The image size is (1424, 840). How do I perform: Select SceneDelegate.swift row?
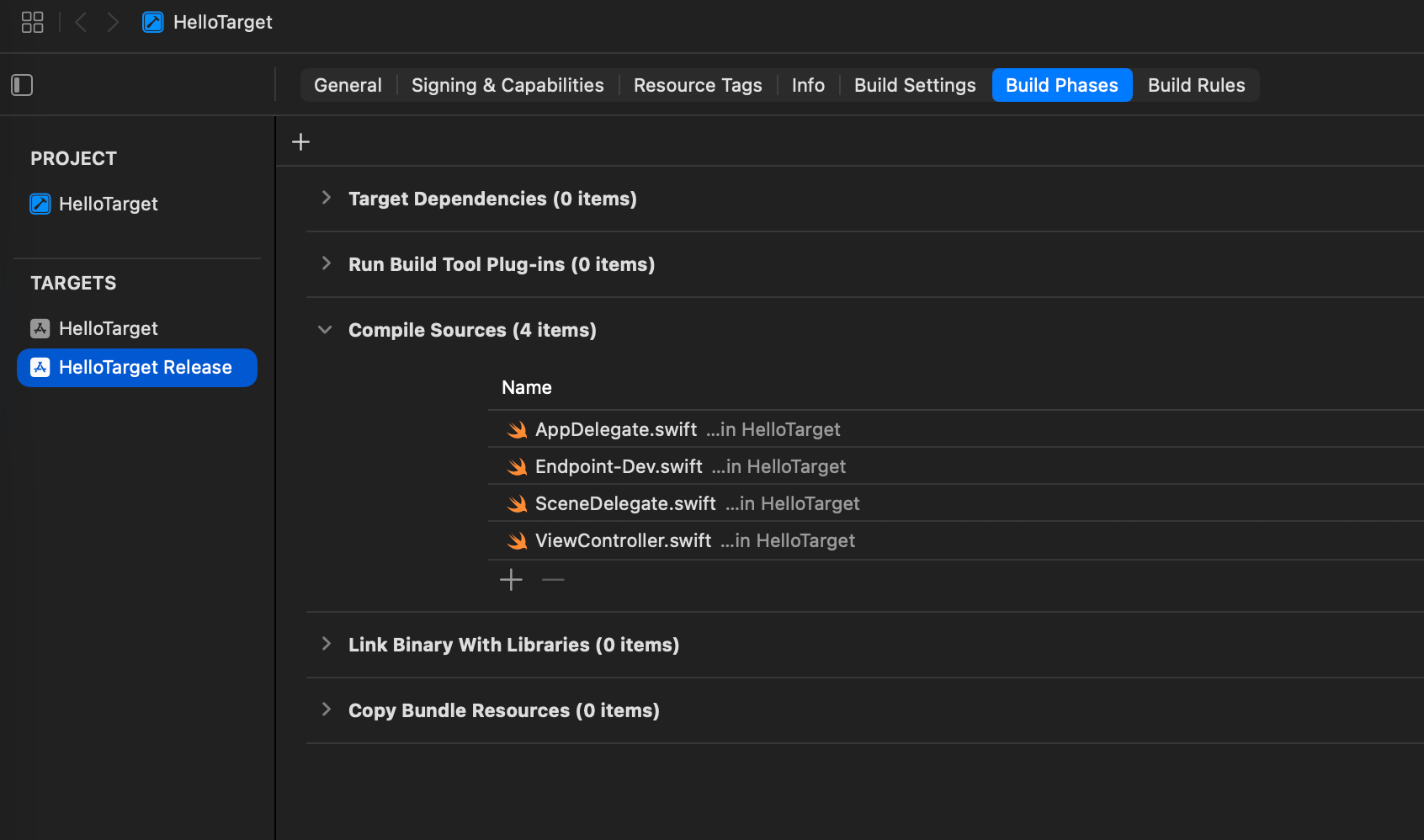click(x=956, y=503)
